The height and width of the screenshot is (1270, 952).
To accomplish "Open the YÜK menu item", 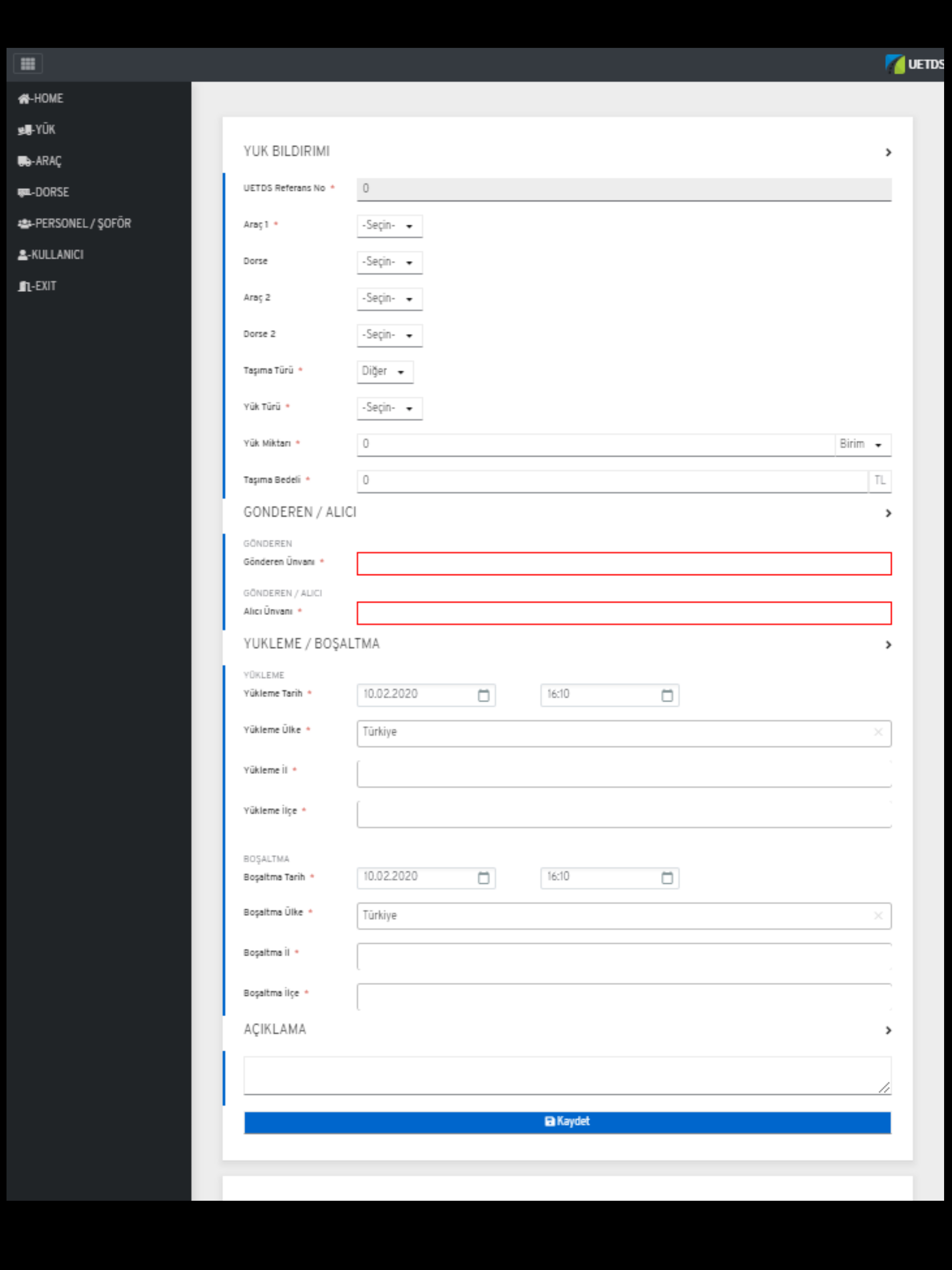I will click(x=37, y=130).
